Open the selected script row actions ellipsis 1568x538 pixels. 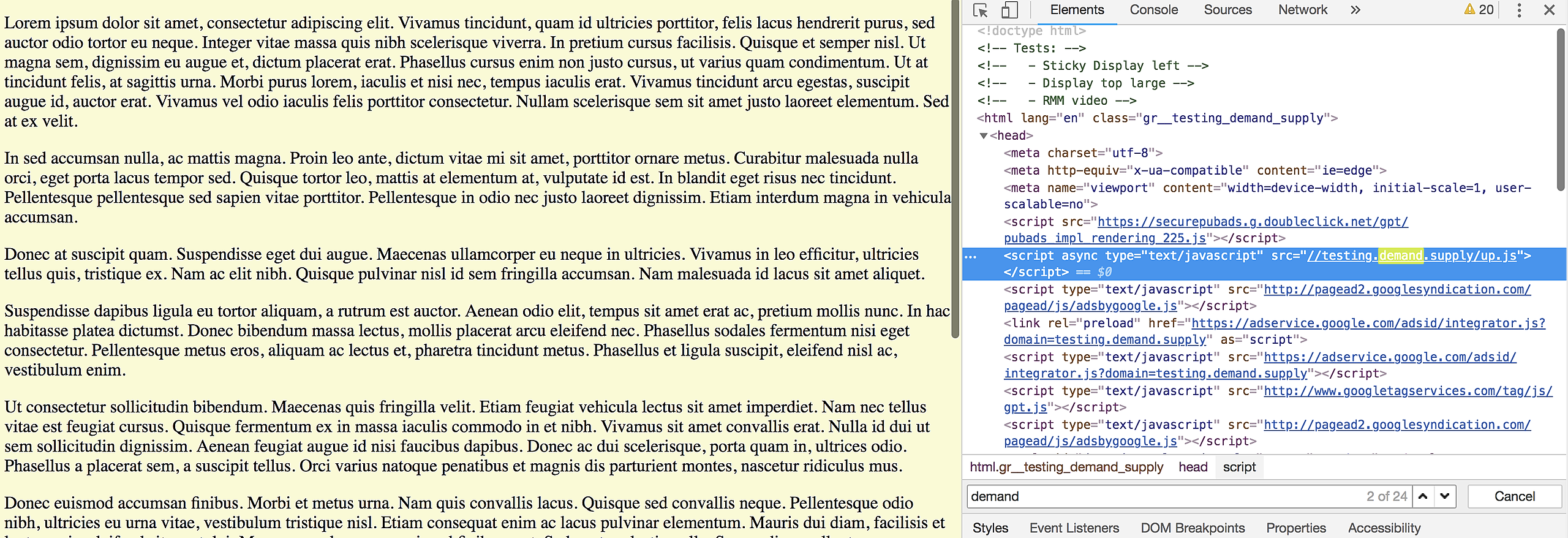(x=971, y=256)
